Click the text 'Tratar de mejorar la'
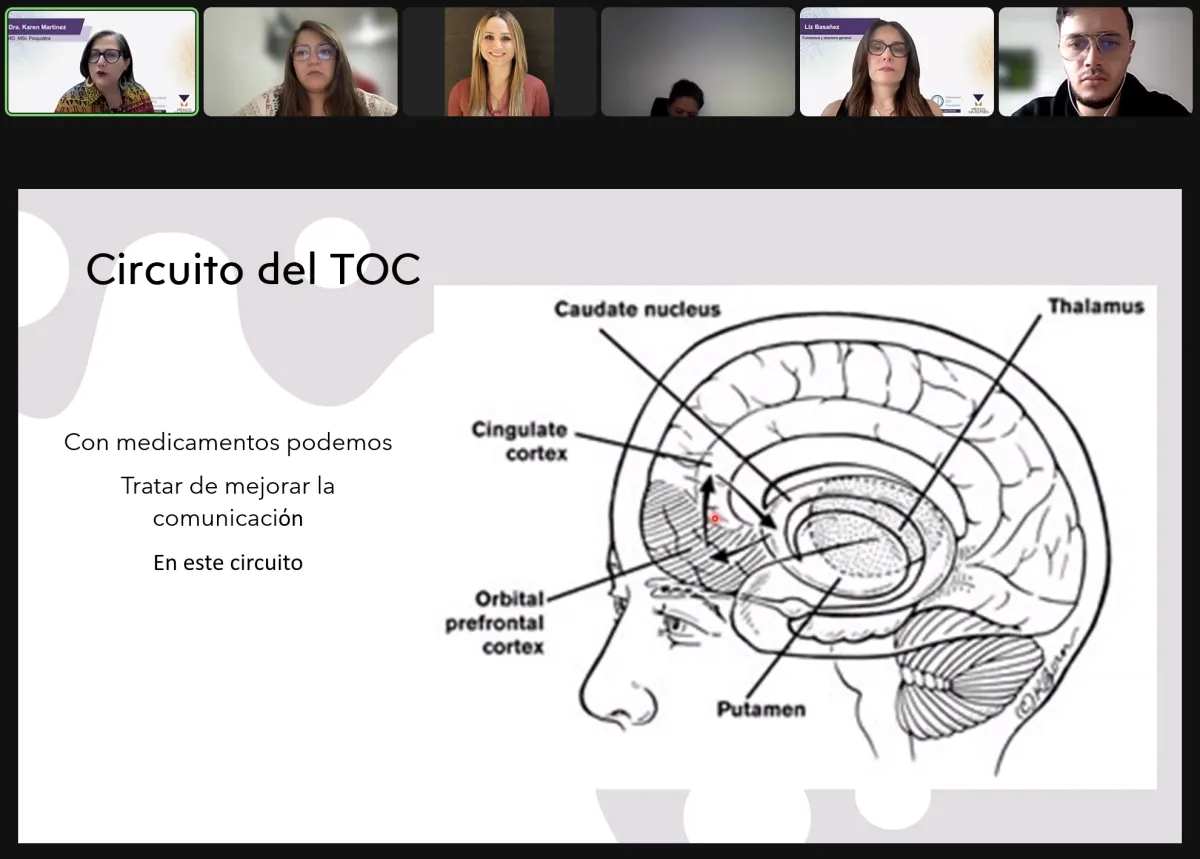Viewport: 1200px width, 859px height. (228, 486)
